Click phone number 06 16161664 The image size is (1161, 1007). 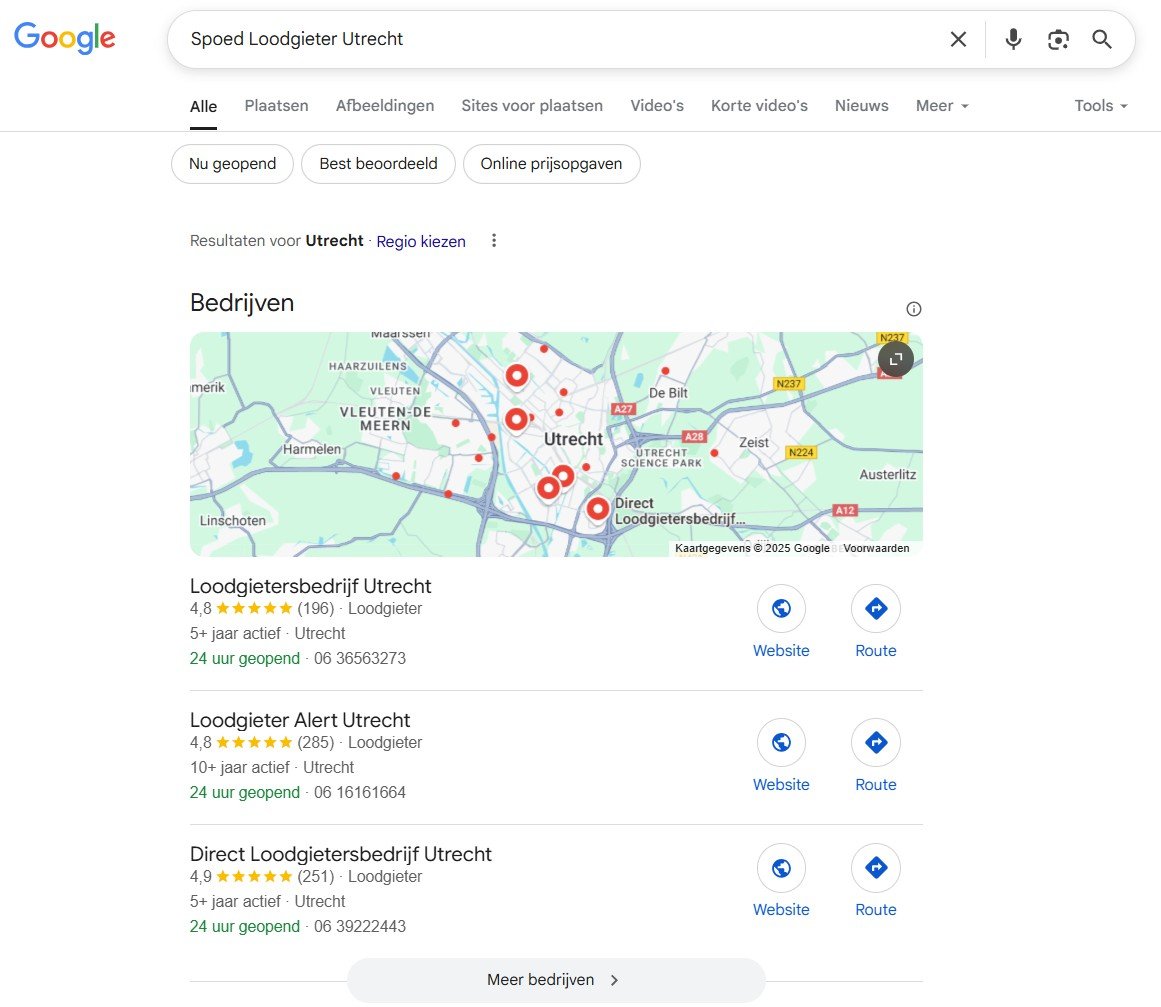point(360,792)
